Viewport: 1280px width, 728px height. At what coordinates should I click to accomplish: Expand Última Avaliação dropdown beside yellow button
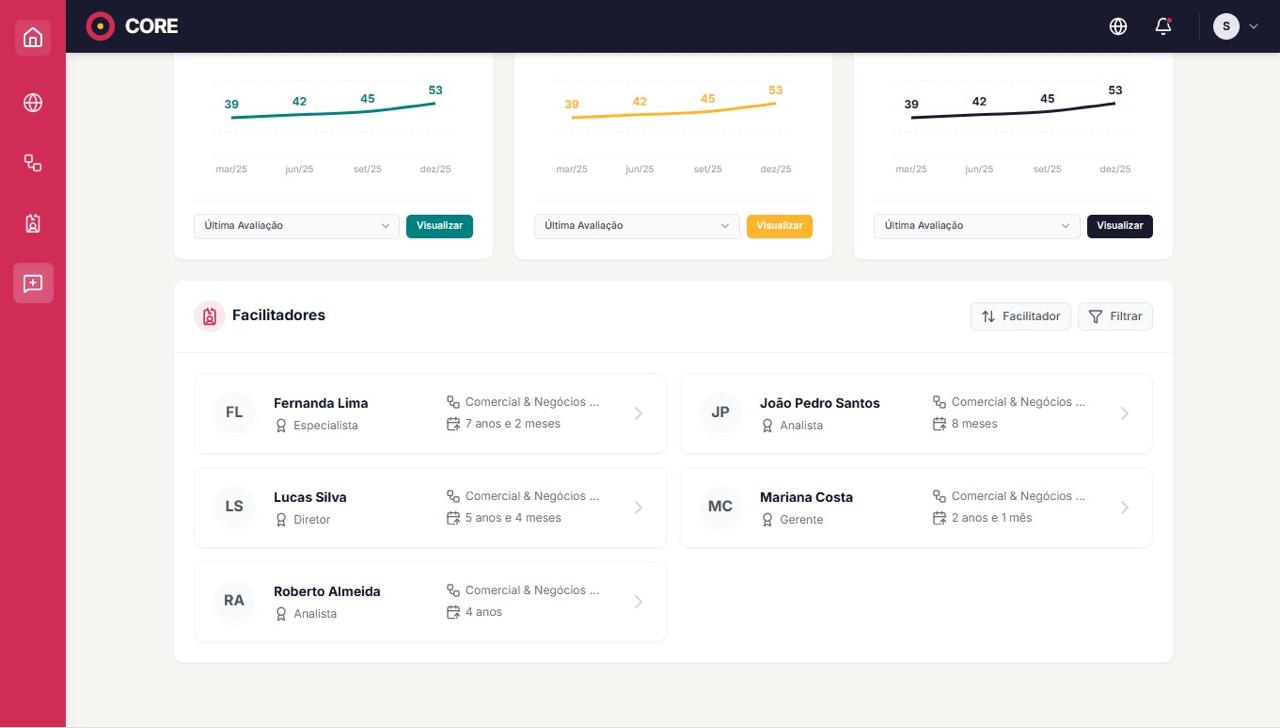(636, 226)
